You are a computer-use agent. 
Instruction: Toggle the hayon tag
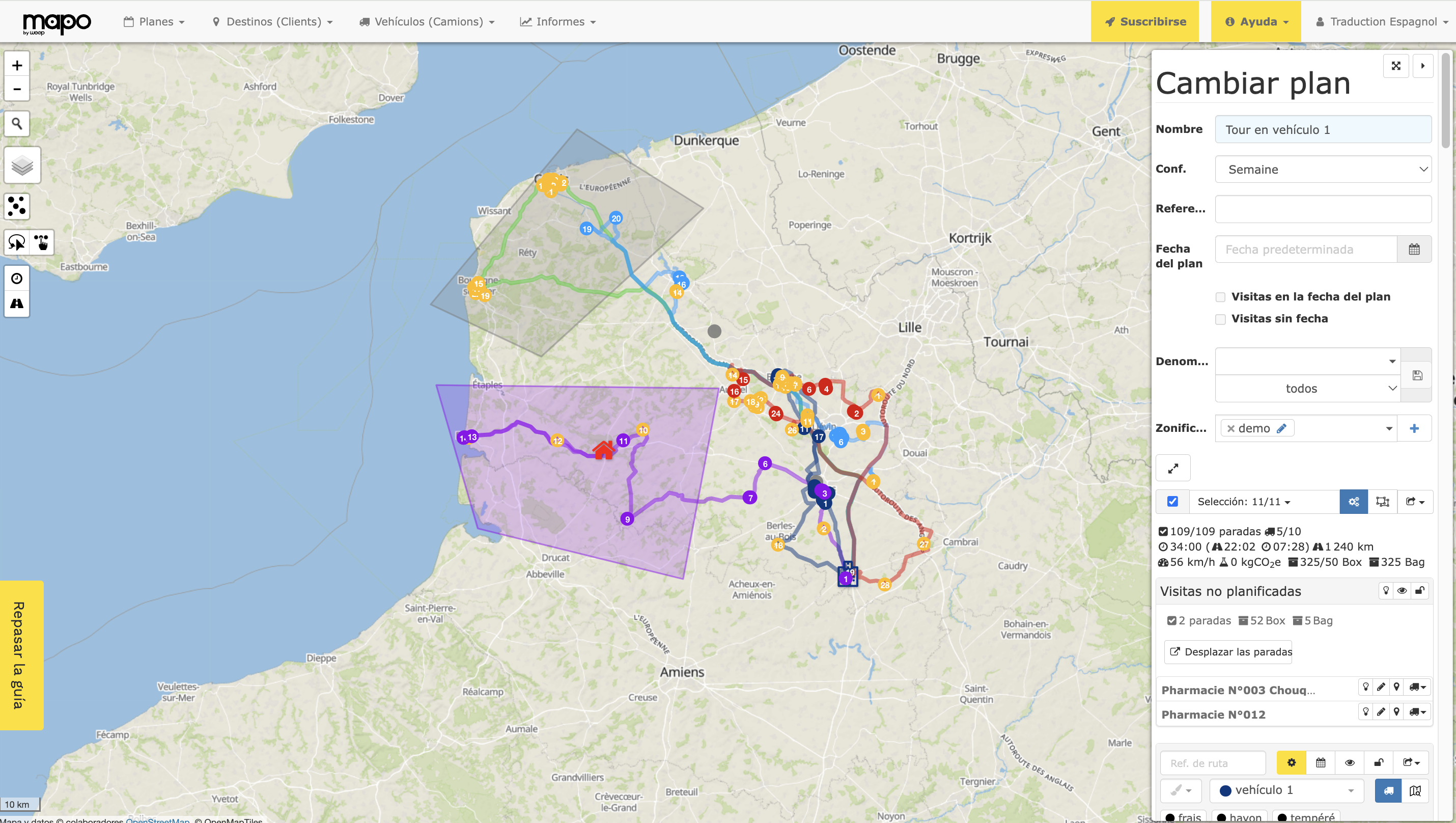1239,817
